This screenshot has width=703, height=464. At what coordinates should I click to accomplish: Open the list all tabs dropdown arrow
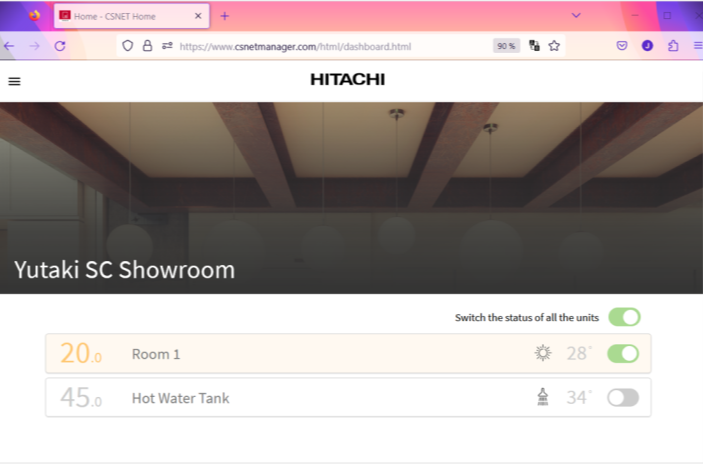pos(576,15)
